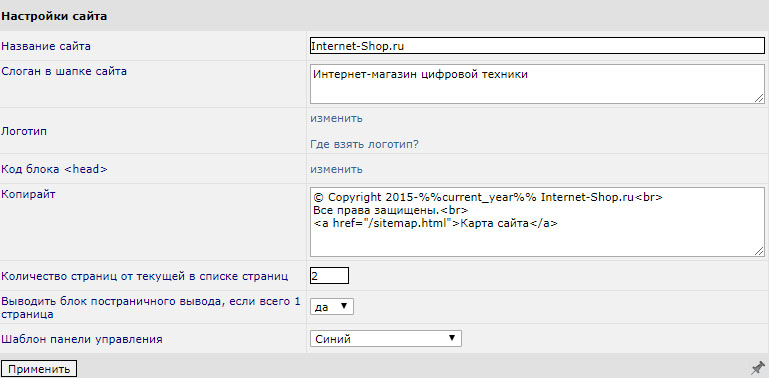Click the Код блока <head> label

54,169
